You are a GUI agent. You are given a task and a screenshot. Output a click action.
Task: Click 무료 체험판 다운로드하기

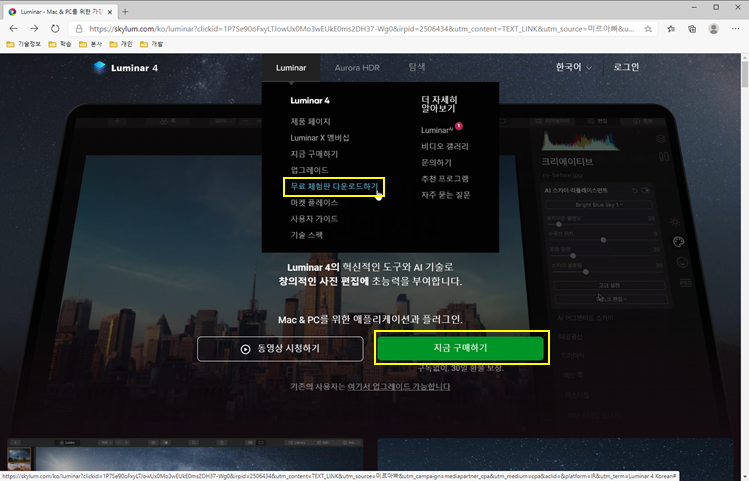[x=334, y=186]
